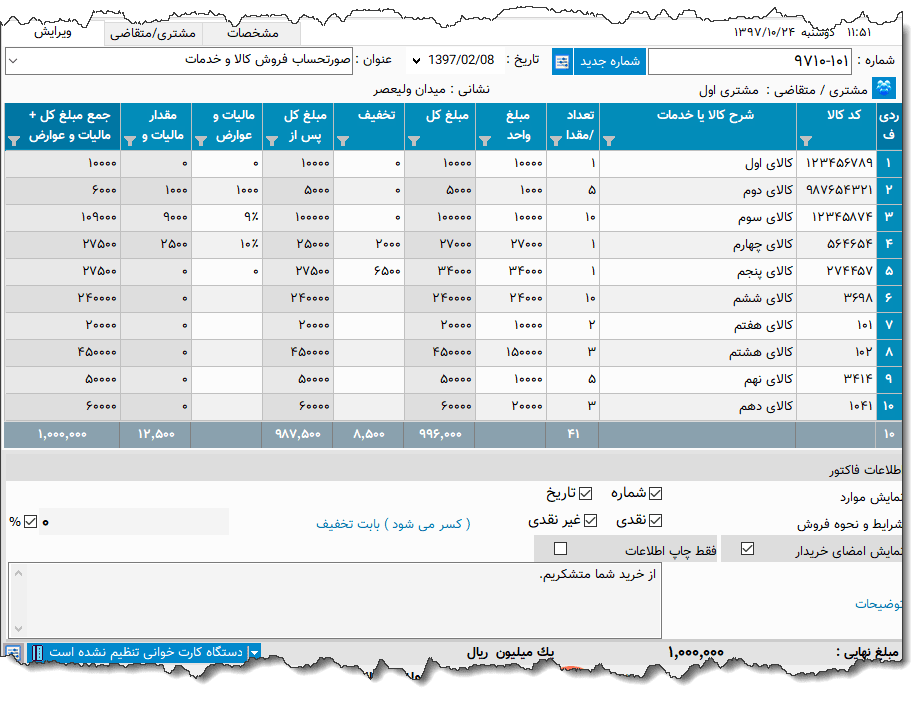
Task: Click the small grid icon at bottom-left corner
Action: pyautogui.click(x=11, y=651)
